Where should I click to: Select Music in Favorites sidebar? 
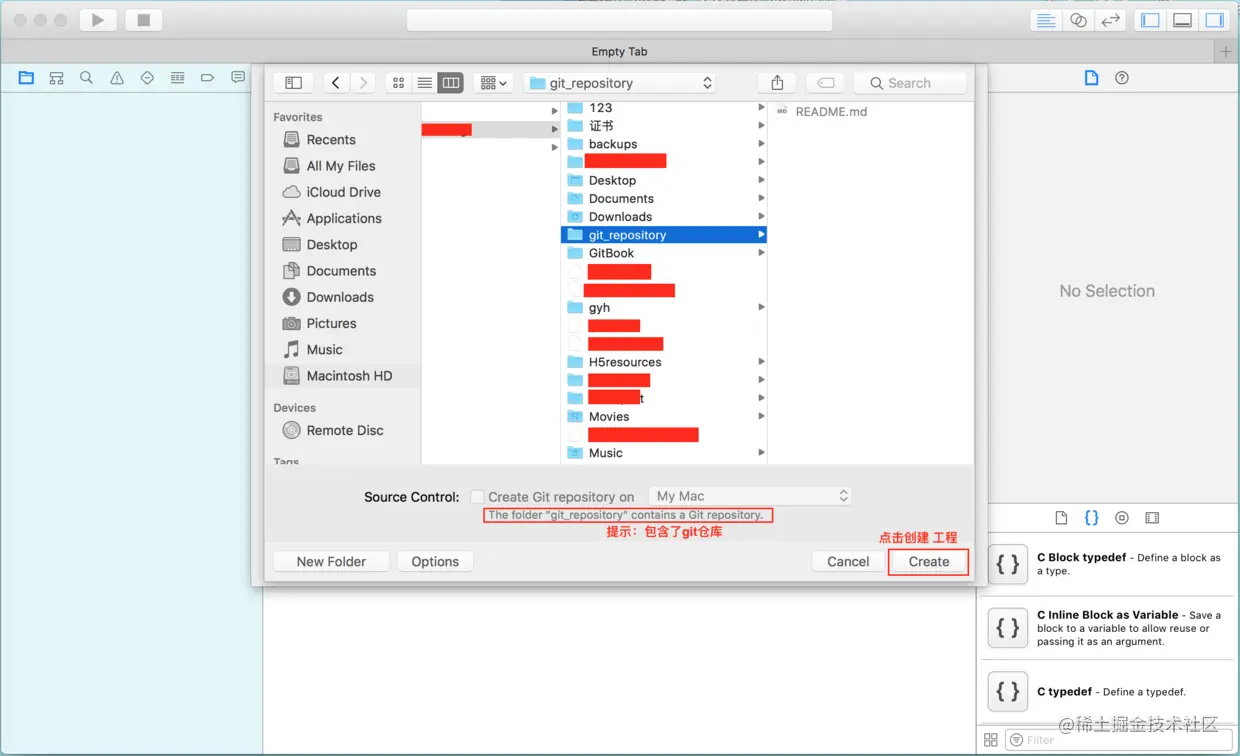pyautogui.click(x=324, y=349)
